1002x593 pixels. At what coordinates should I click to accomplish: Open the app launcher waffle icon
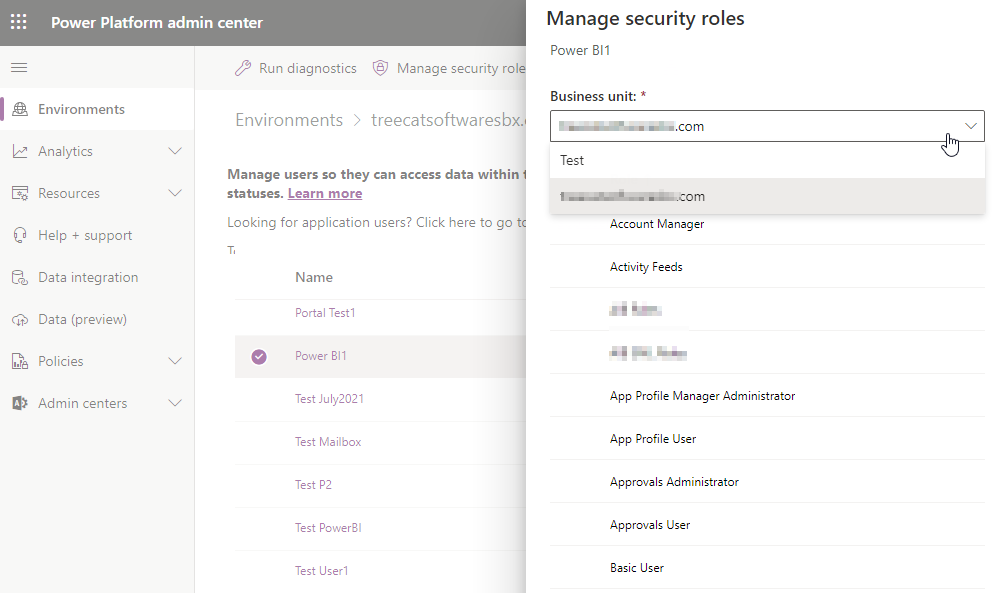19,22
